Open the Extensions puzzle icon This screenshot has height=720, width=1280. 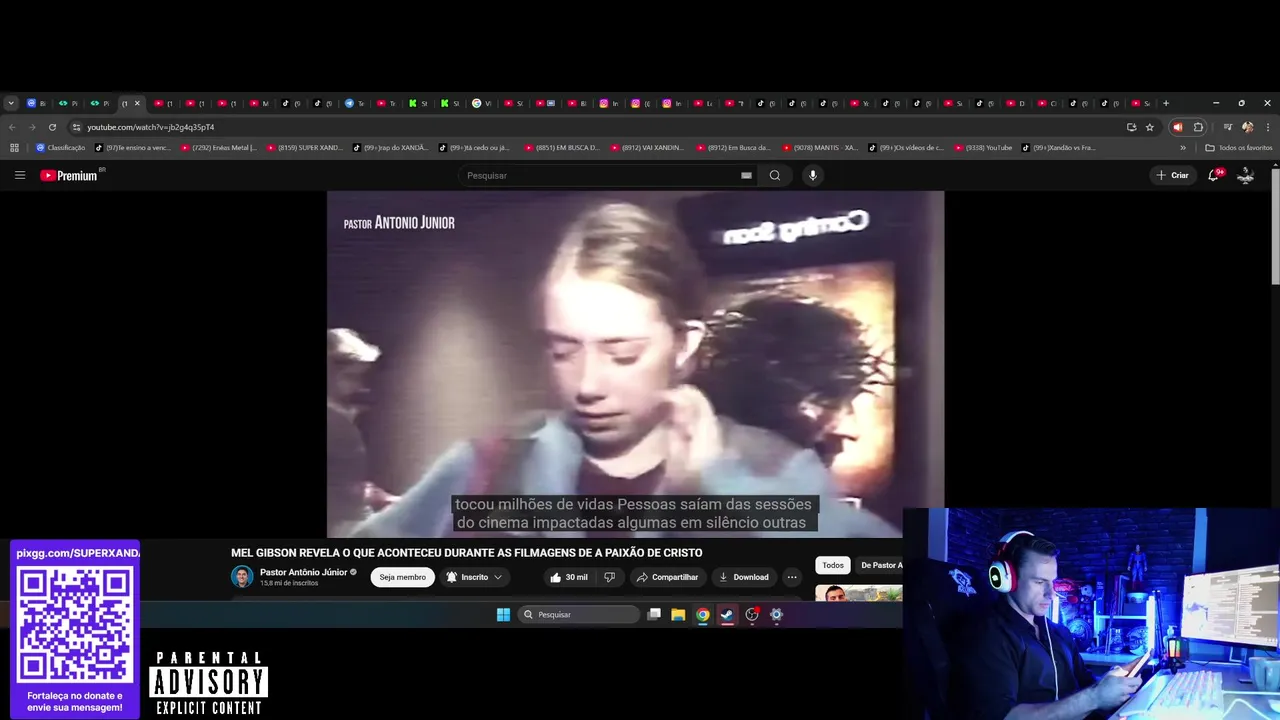tap(1198, 127)
